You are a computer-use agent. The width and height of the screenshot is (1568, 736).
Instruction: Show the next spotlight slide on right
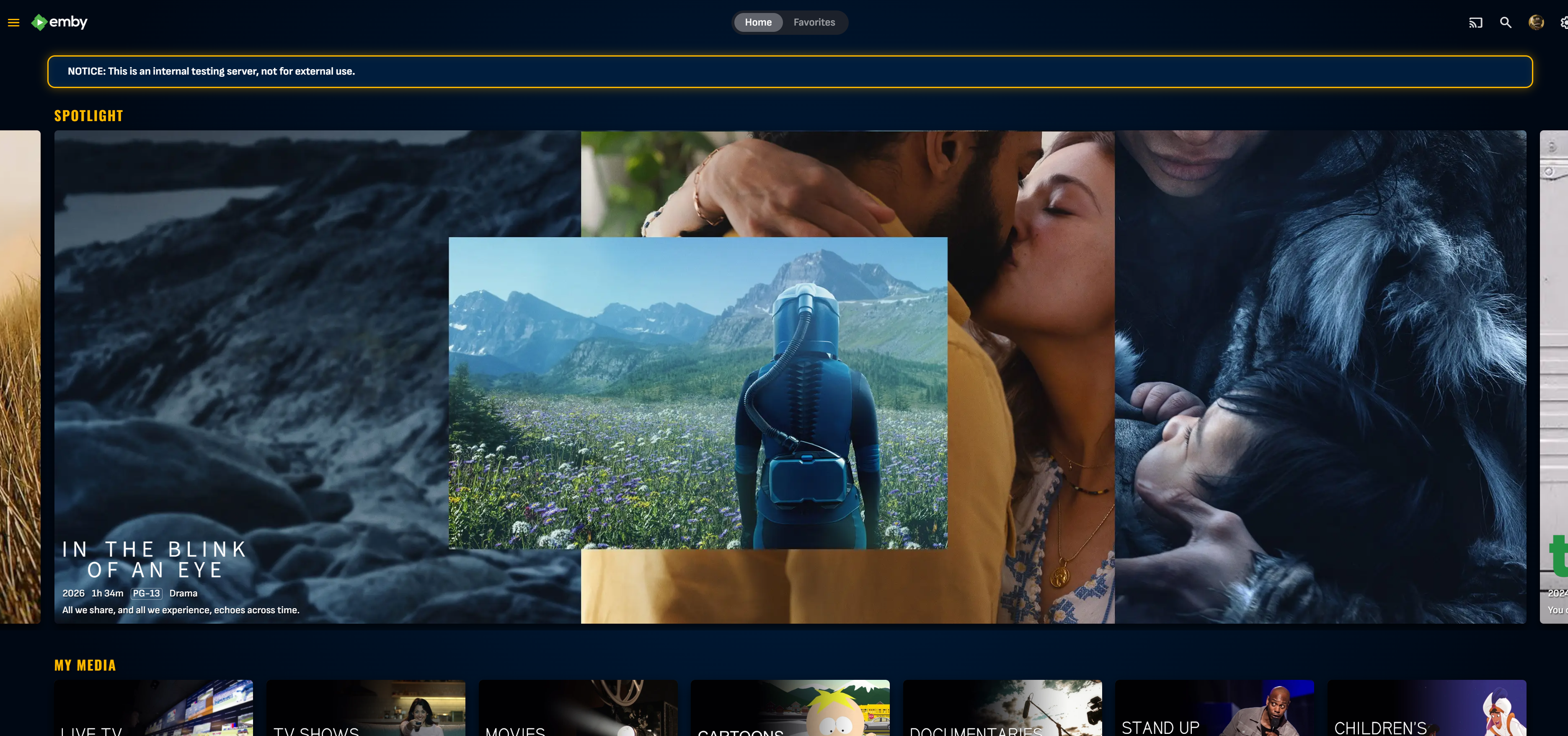pos(1554,377)
